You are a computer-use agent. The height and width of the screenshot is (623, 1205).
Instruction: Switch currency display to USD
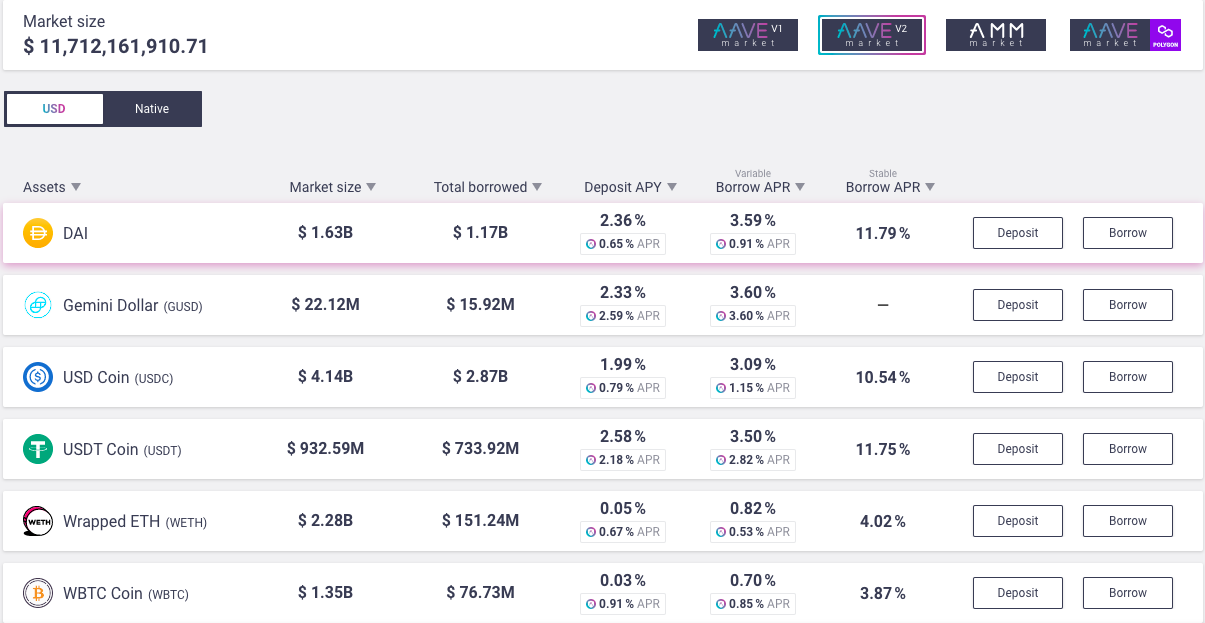(54, 109)
